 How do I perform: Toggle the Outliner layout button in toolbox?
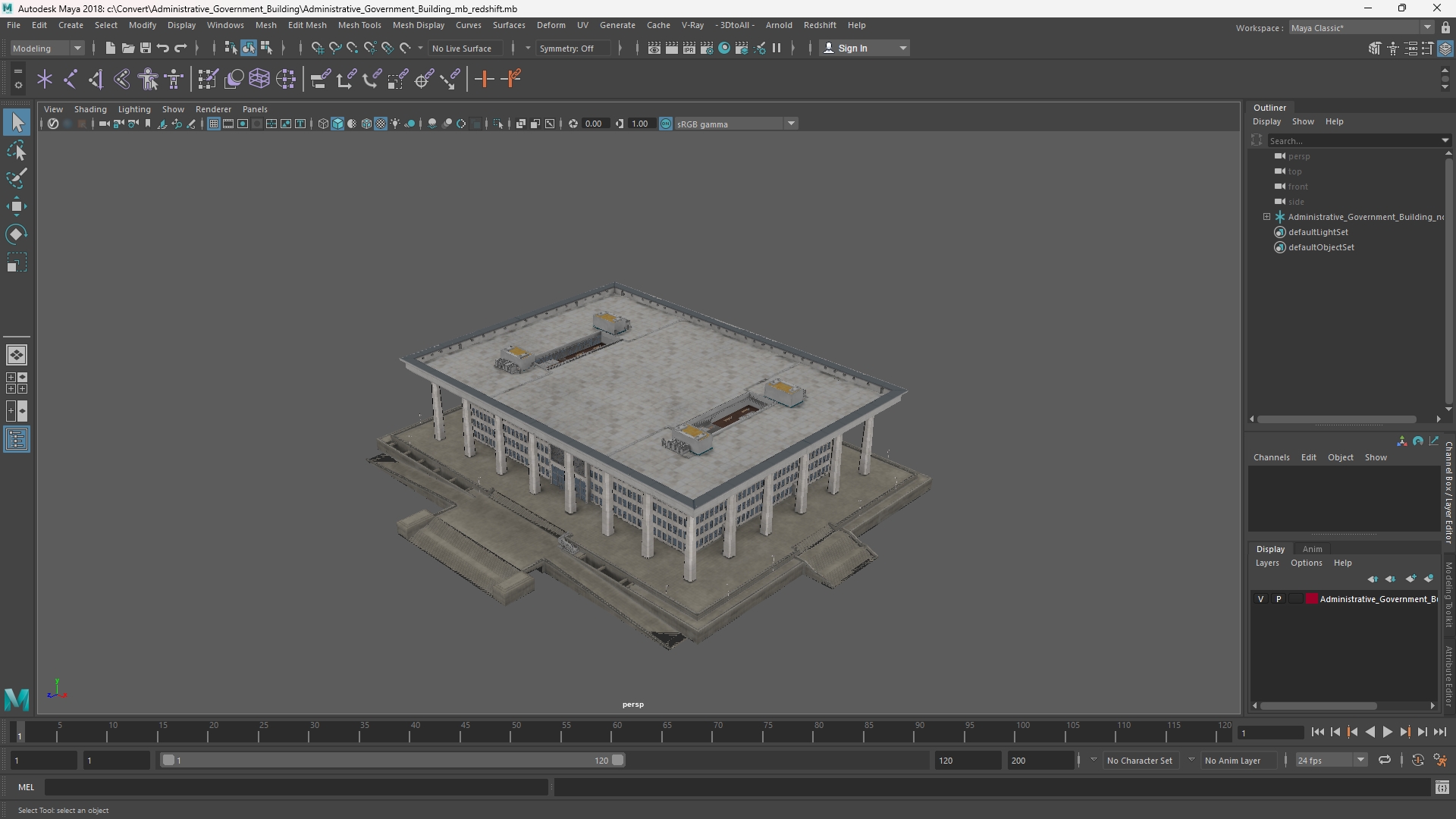click(x=17, y=440)
